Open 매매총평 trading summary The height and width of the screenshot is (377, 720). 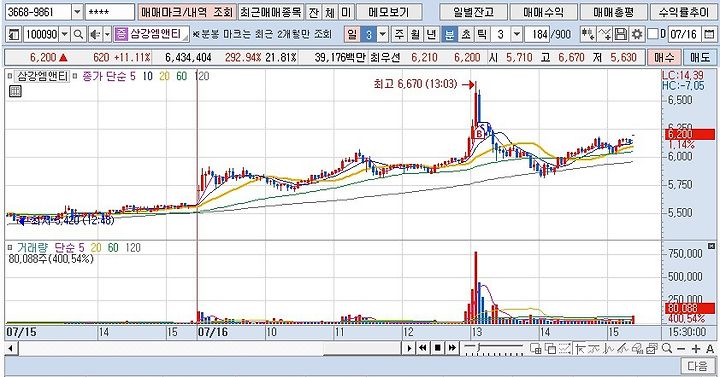click(x=614, y=12)
